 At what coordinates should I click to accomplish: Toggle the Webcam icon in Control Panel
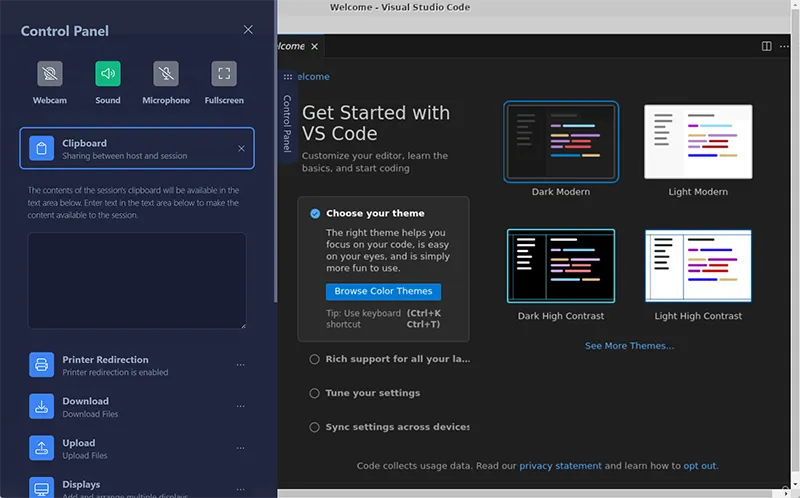[49, 74]
